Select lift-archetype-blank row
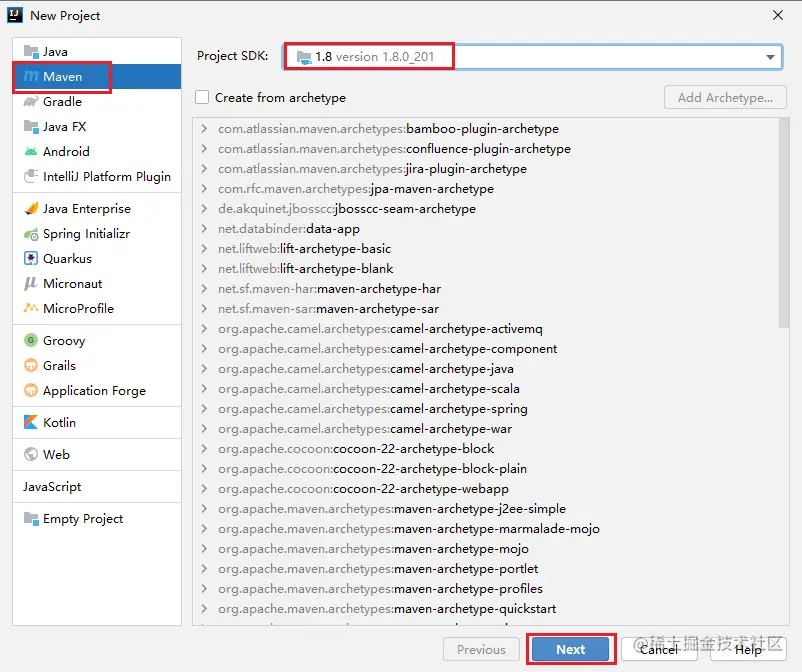Screen dimensions: 802x672 pos(485,268)
